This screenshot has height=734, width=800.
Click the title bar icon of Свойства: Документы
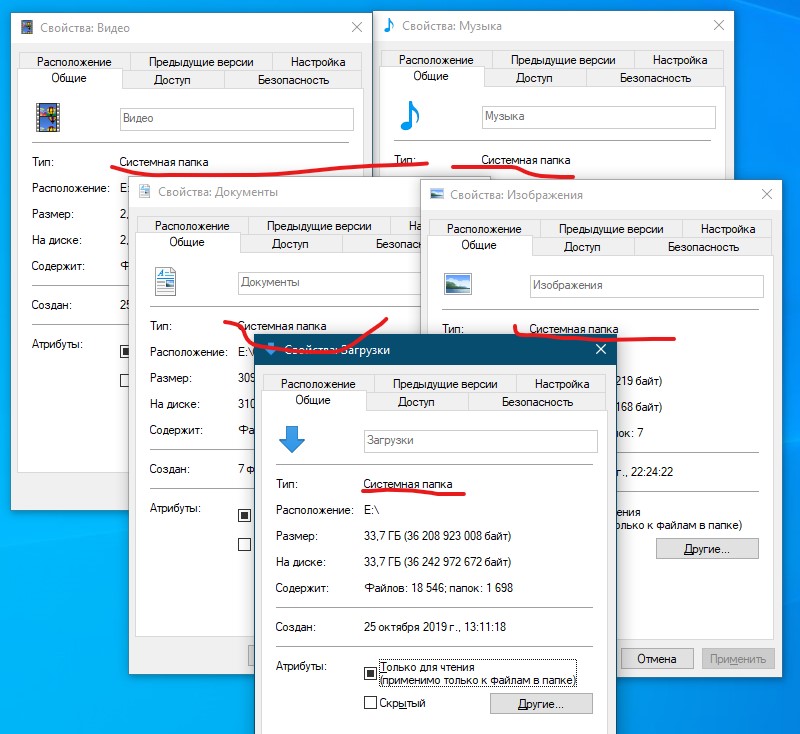click(x=145, y=191)
